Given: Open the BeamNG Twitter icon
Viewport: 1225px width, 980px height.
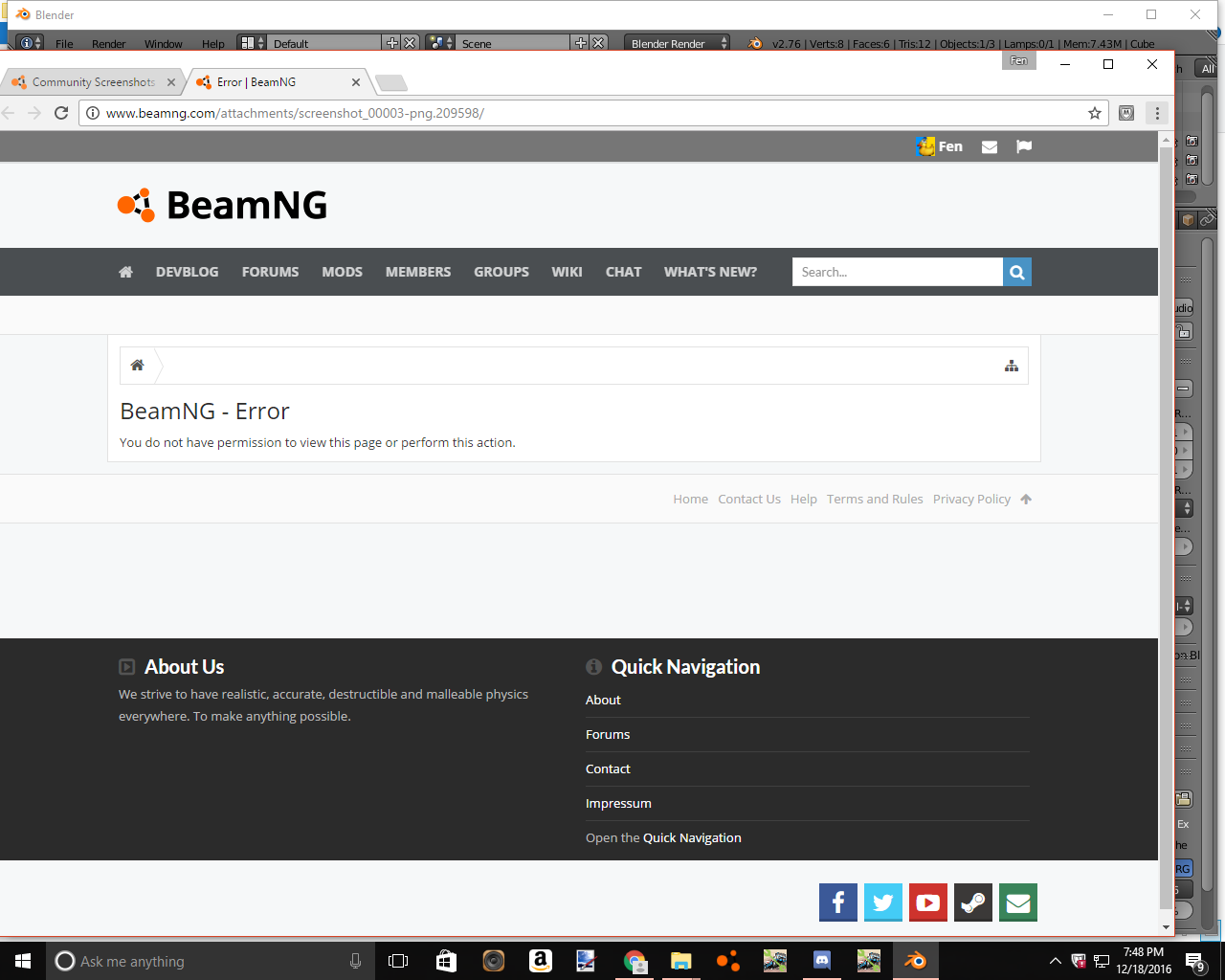Looking at the screenshot, I should click(x=883, y=902).
